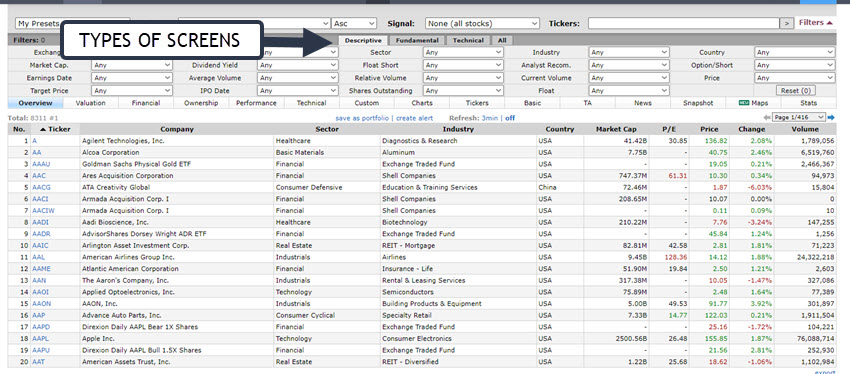Expand the Float Short filter dropdown

coord(463,65)
